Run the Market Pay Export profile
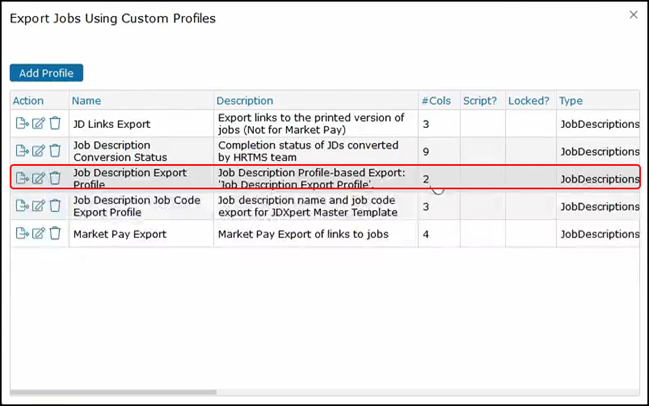This screenshot has height=406, width=649. pyautogui.click(x=22, y=234)
